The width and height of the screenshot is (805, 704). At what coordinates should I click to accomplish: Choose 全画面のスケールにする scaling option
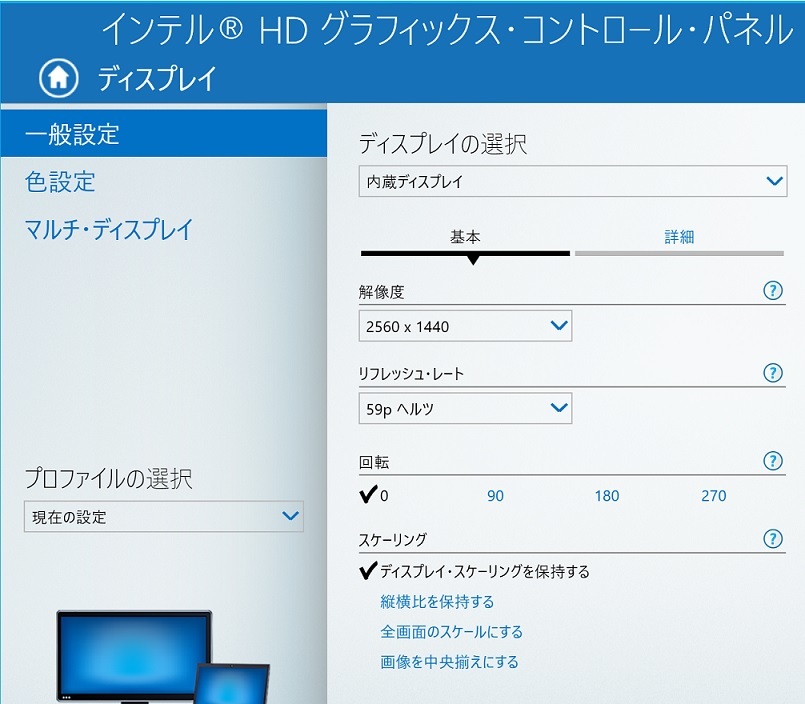point(451,632)
